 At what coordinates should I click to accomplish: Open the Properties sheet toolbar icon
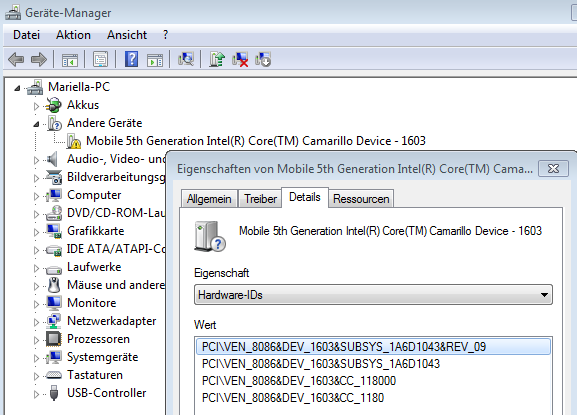click(100, 59)
